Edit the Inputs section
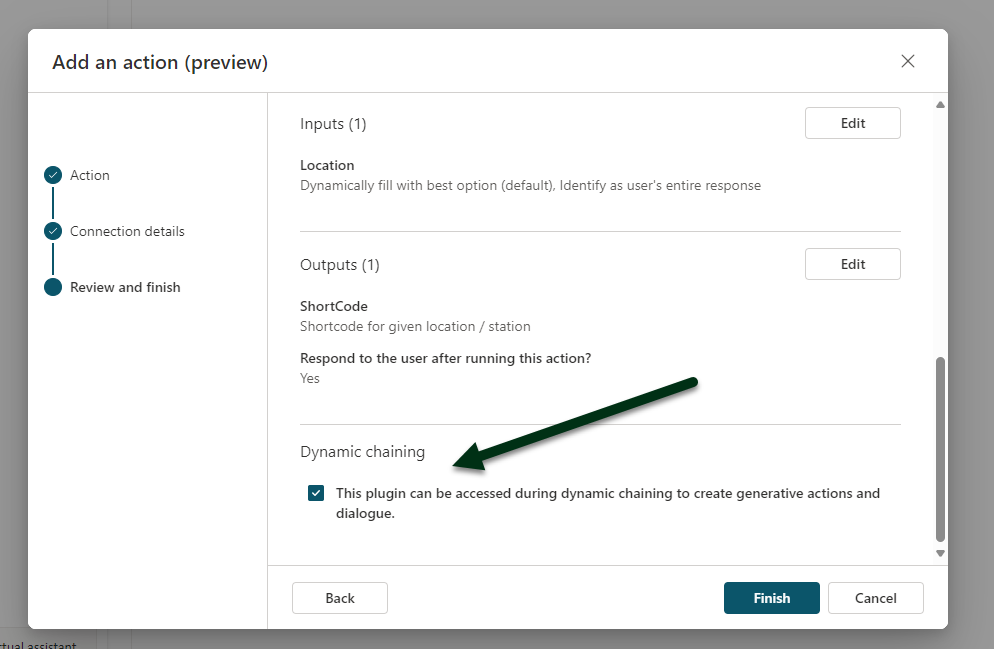 (852, 123)
